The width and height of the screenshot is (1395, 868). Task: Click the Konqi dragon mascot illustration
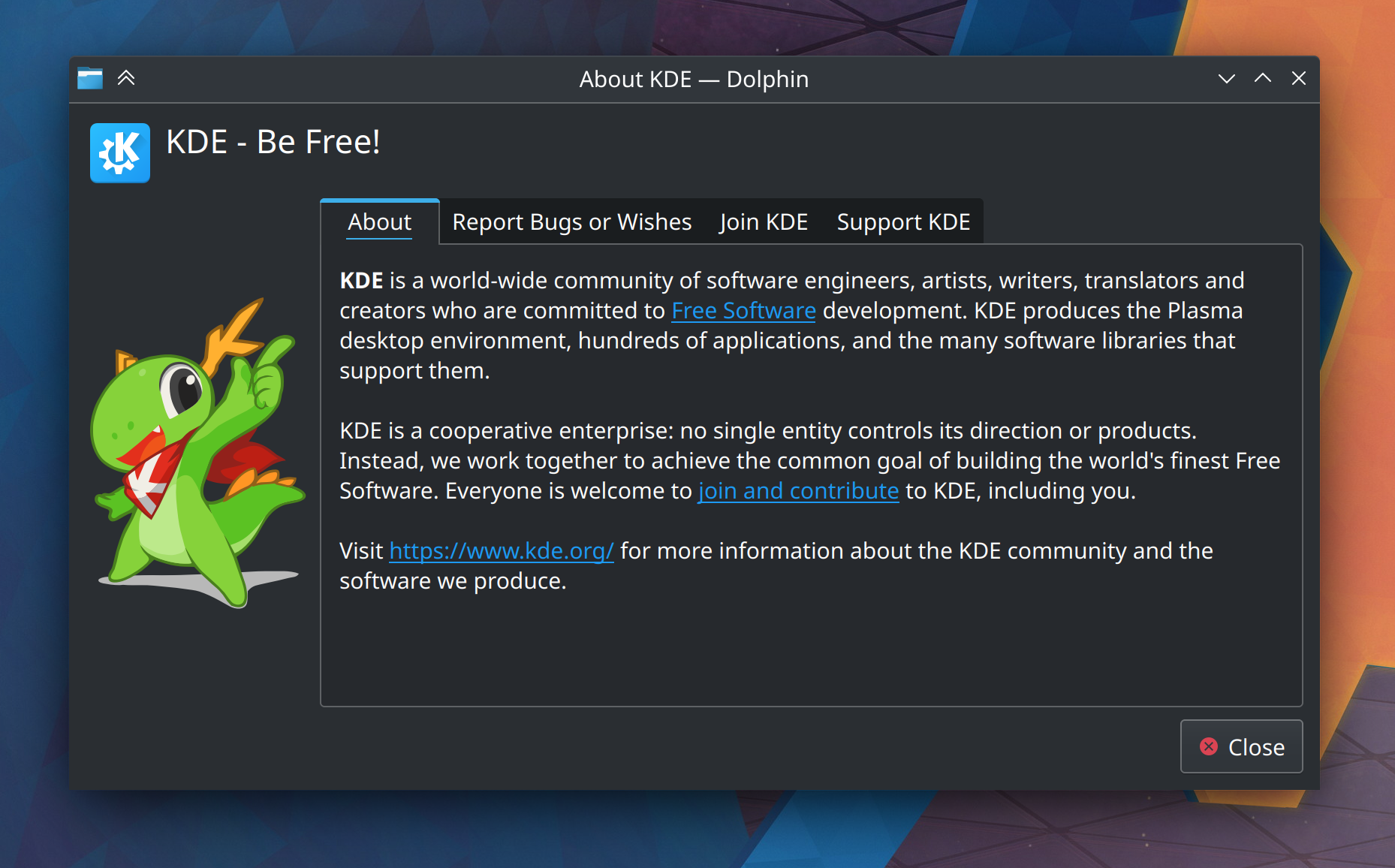pos(195,466)
